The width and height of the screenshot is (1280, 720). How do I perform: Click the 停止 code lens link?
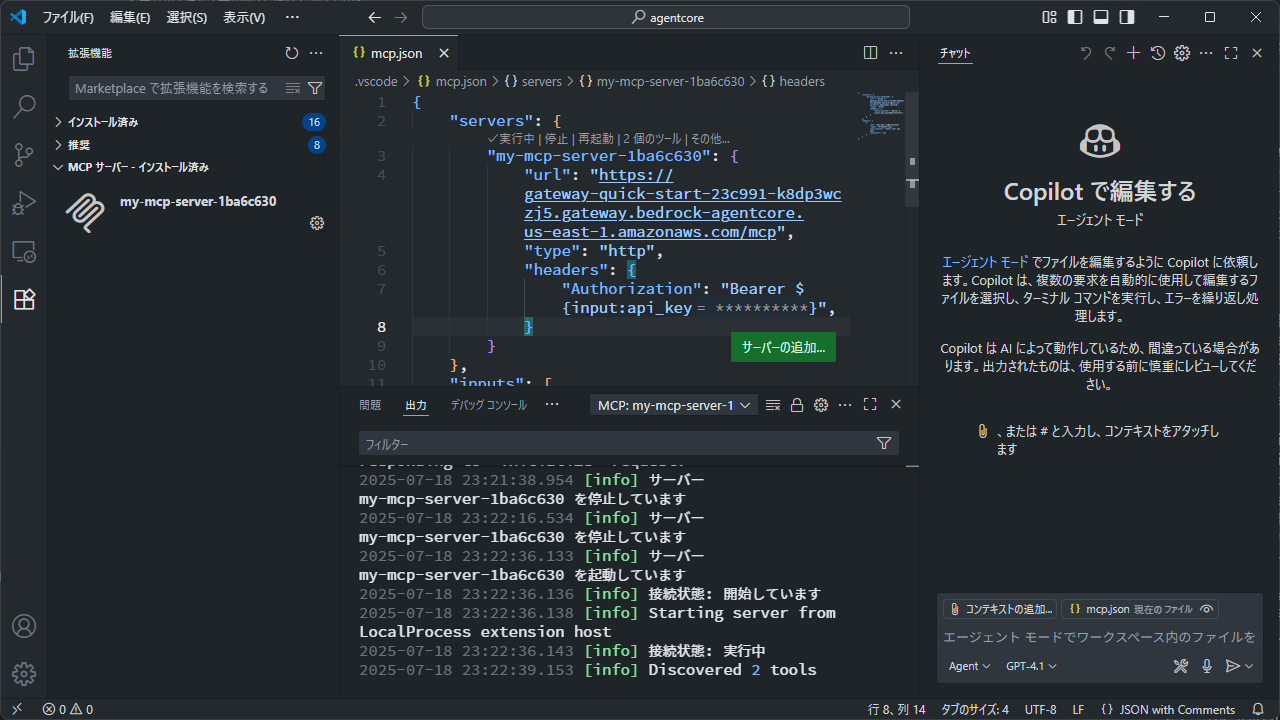(556, 139)
